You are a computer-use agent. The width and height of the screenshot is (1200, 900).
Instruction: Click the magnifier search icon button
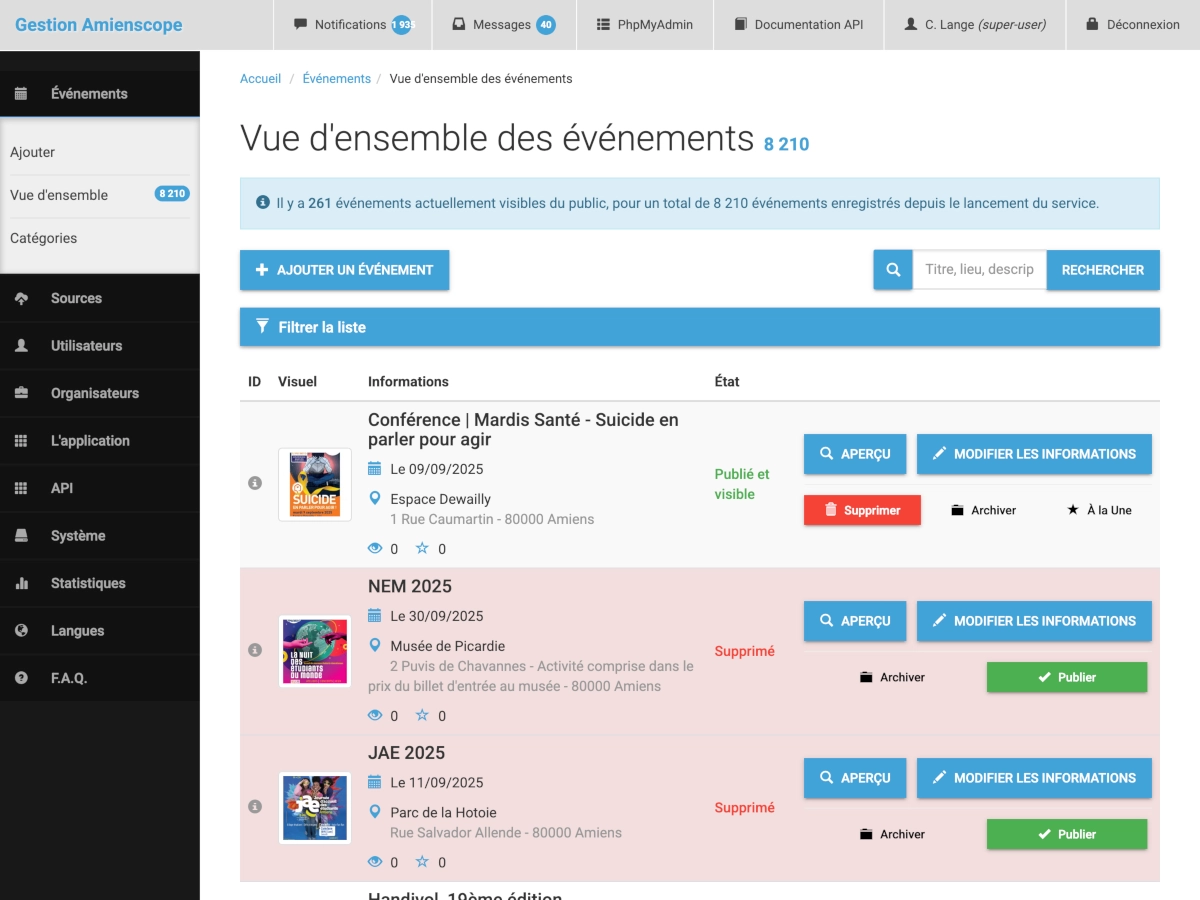893,270
